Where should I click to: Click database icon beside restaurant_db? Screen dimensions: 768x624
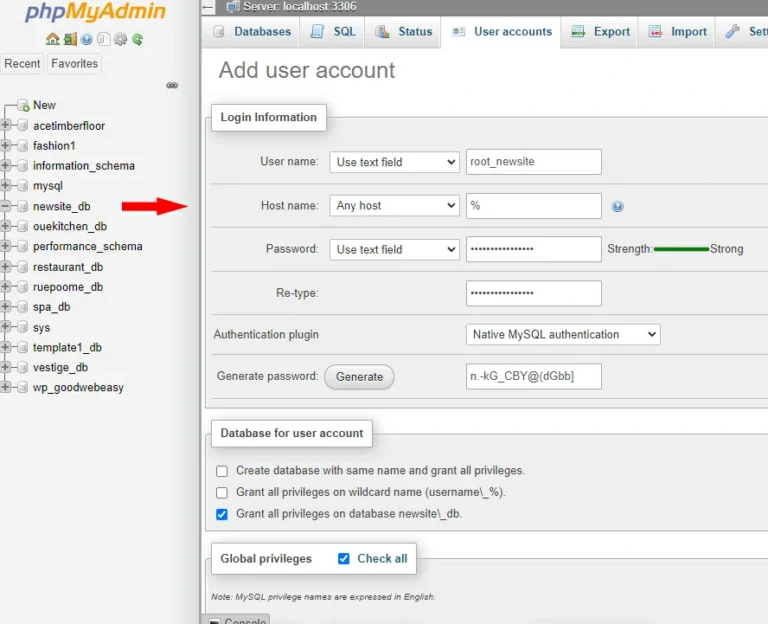(x=23, y=267)
